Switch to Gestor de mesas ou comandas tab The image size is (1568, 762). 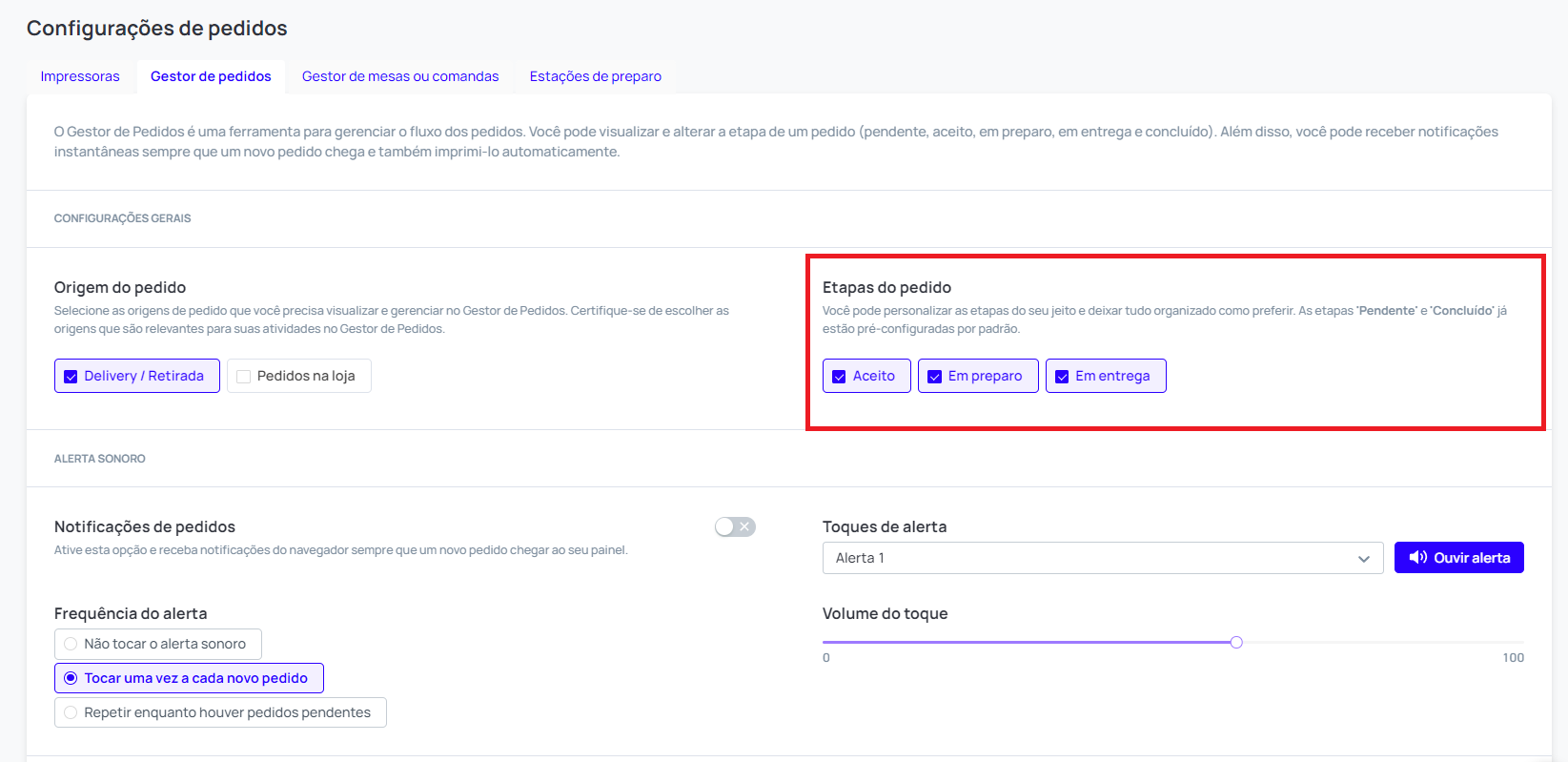pos(400,76)
